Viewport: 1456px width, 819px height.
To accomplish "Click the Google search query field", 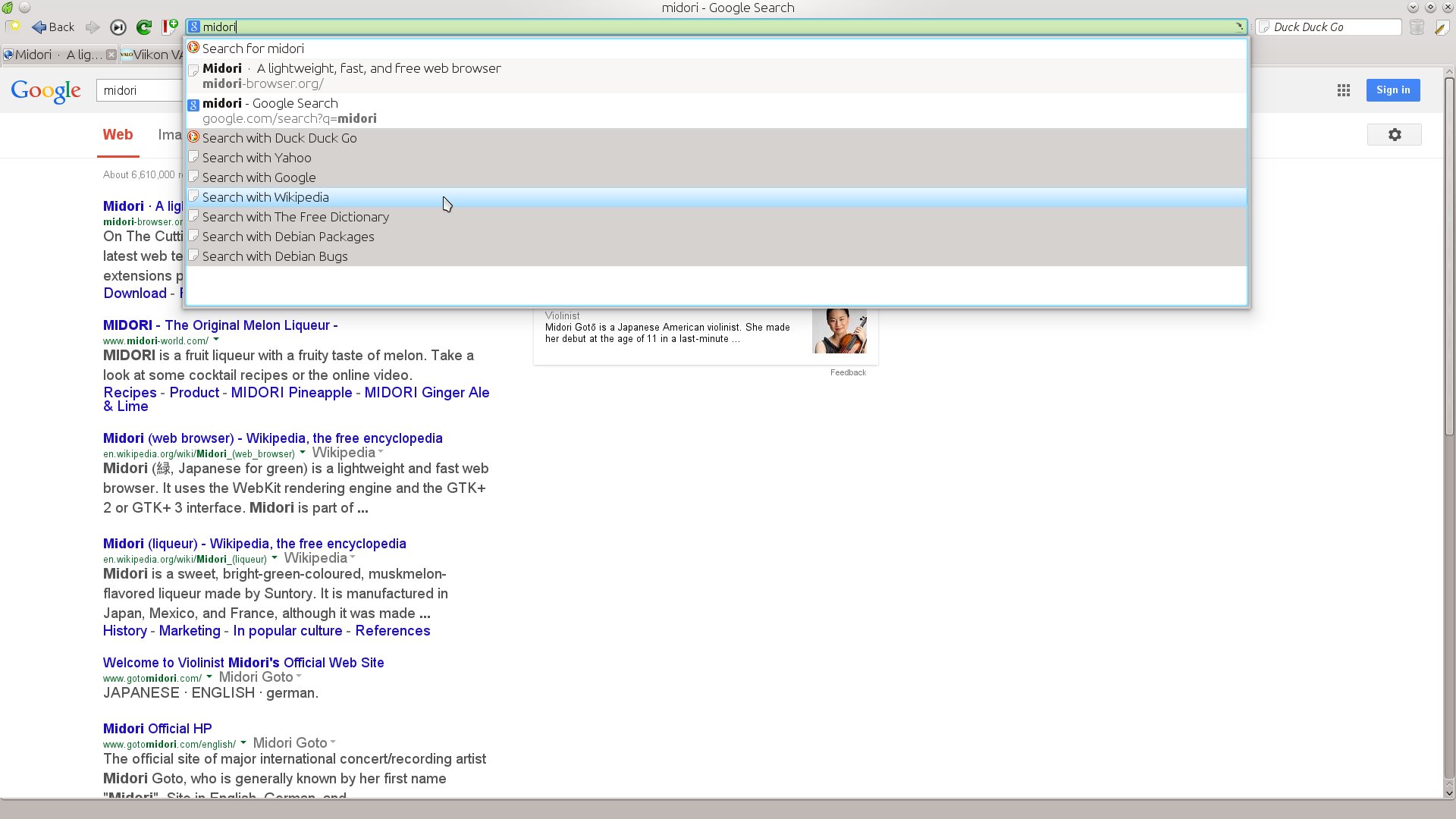I will (x=140, y=90).
